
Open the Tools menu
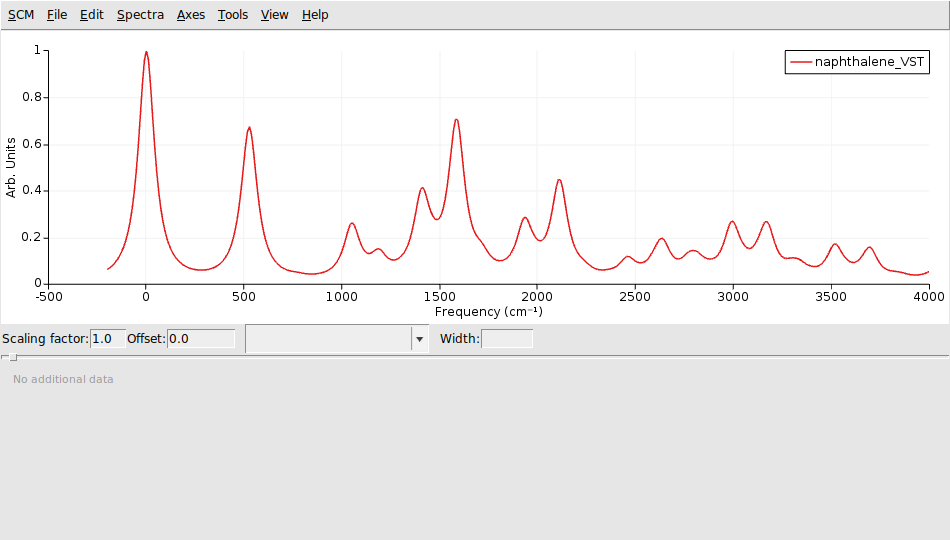233,15
